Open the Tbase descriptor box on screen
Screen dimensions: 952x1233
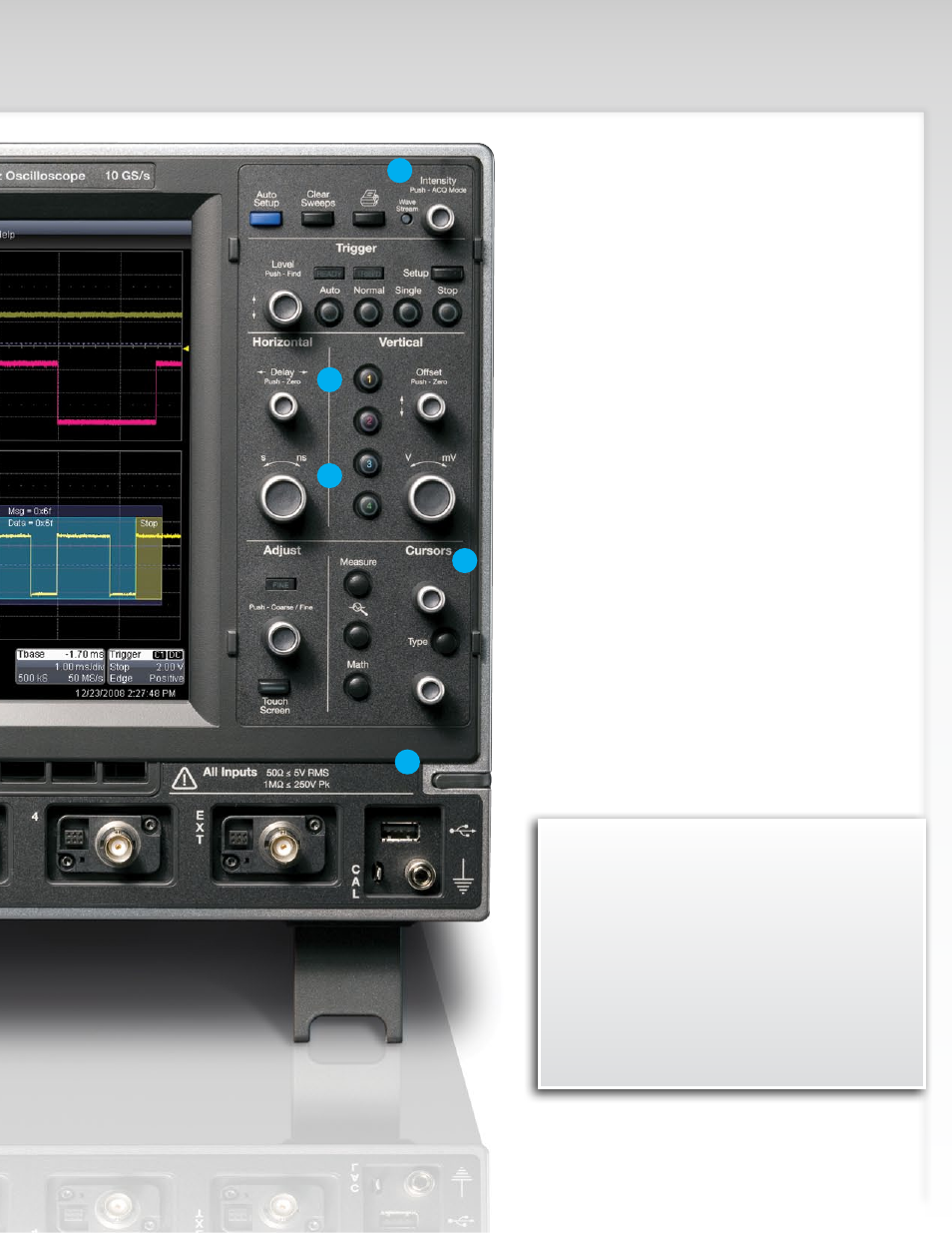[x=60, y=666]
